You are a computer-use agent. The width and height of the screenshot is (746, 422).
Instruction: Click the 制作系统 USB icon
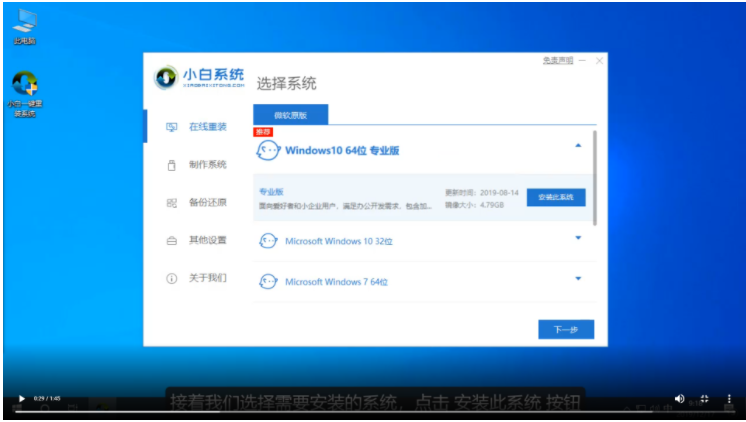click(171, 165)
